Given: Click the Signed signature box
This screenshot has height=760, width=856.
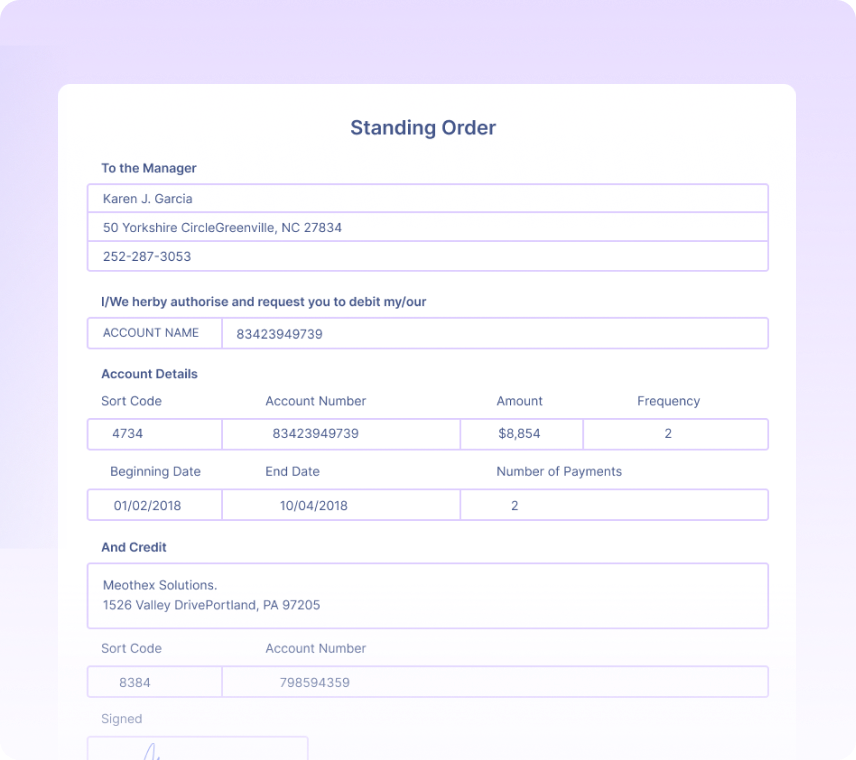Looking at the screenshot, I should [197, 748].
